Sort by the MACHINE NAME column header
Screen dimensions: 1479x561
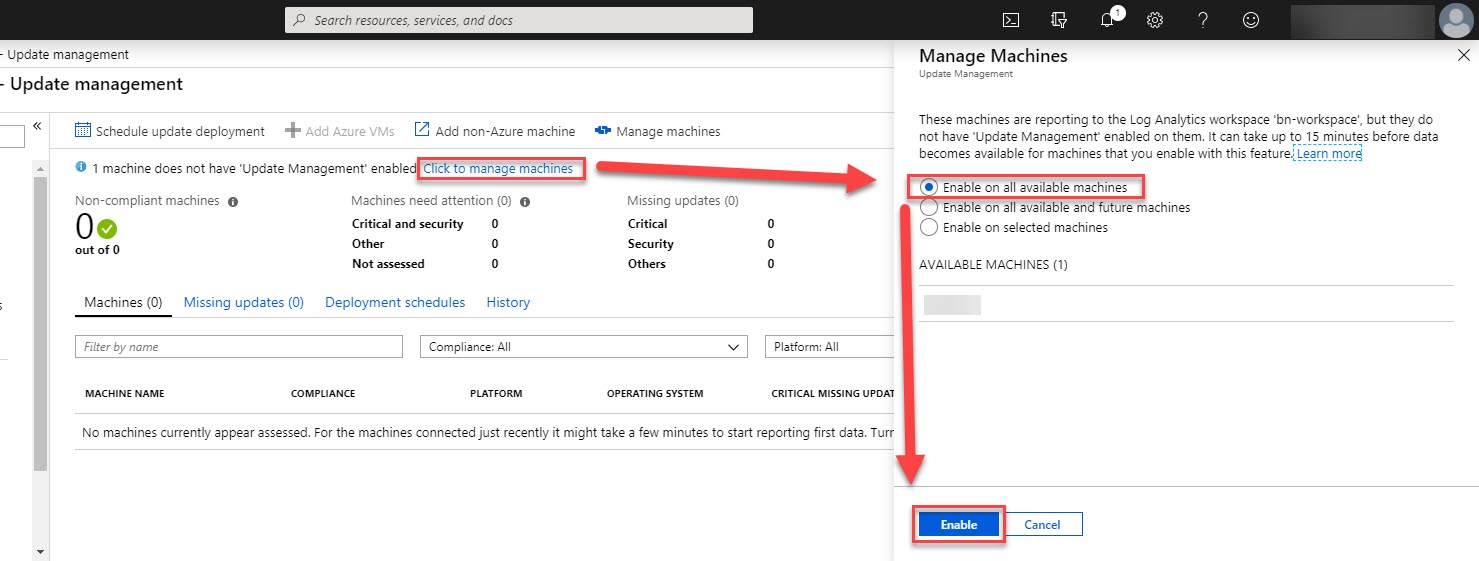tap(125, 394)
